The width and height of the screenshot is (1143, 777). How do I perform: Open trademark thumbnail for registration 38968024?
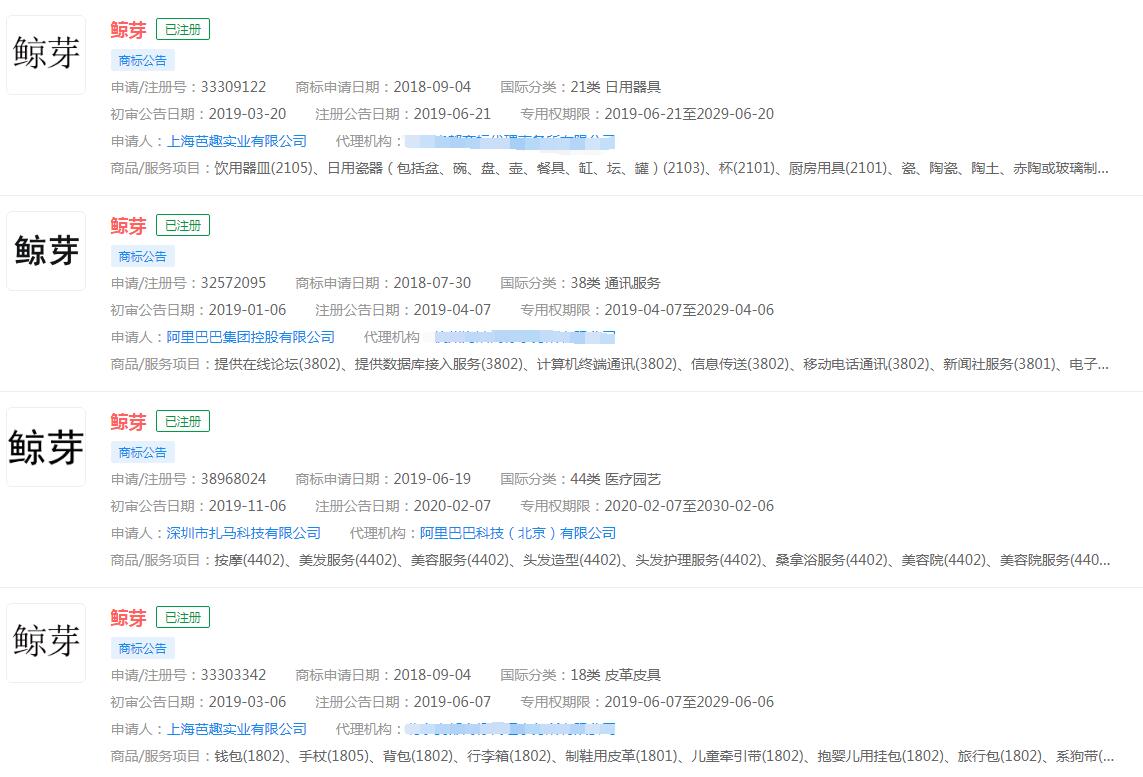click(46, 447)
